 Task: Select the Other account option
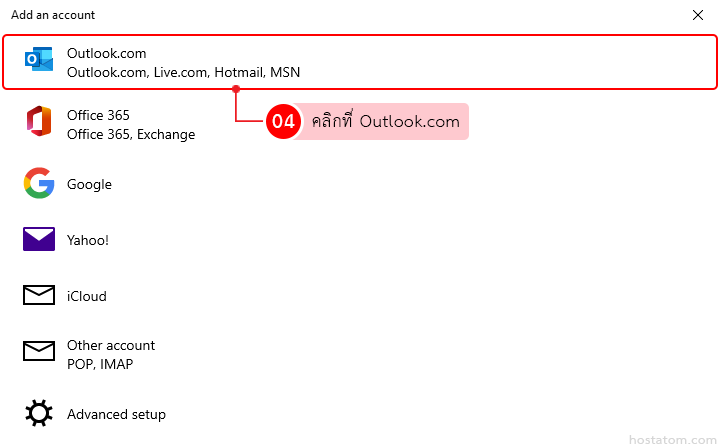(x=111, y=345)
